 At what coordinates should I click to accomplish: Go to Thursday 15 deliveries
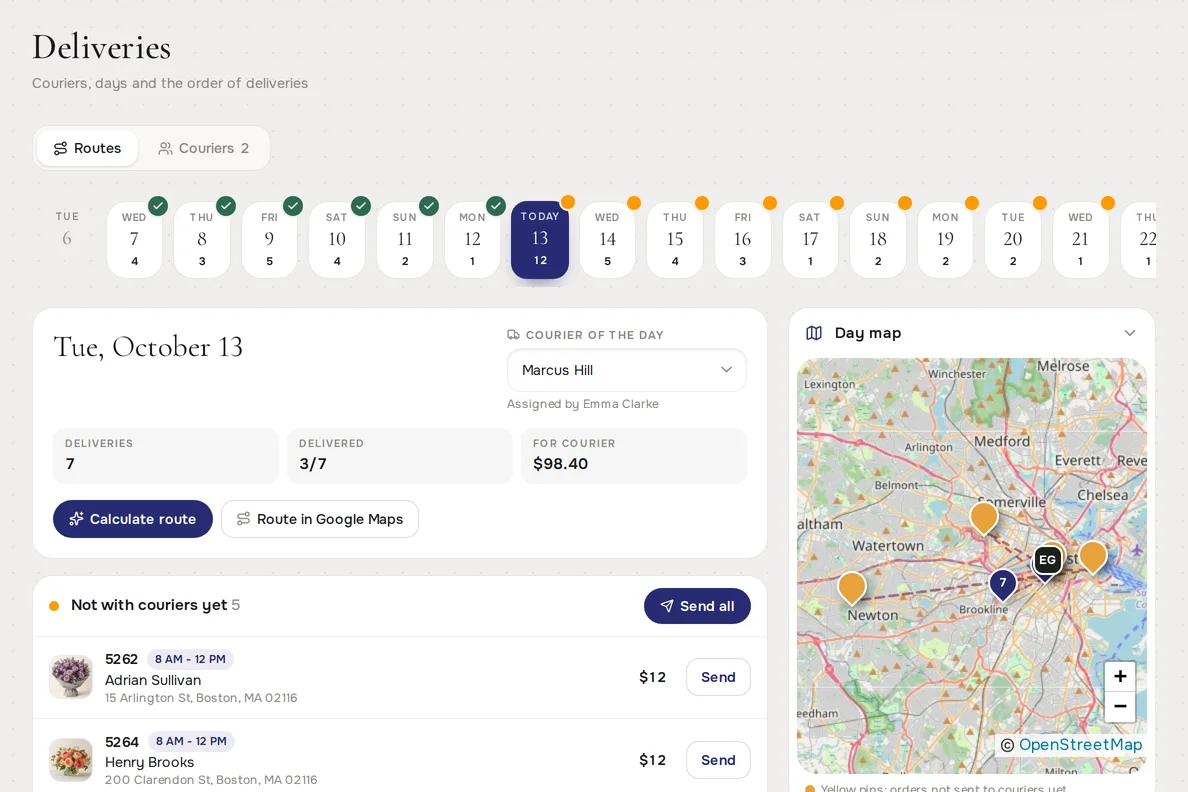click(x=675, y=239)
